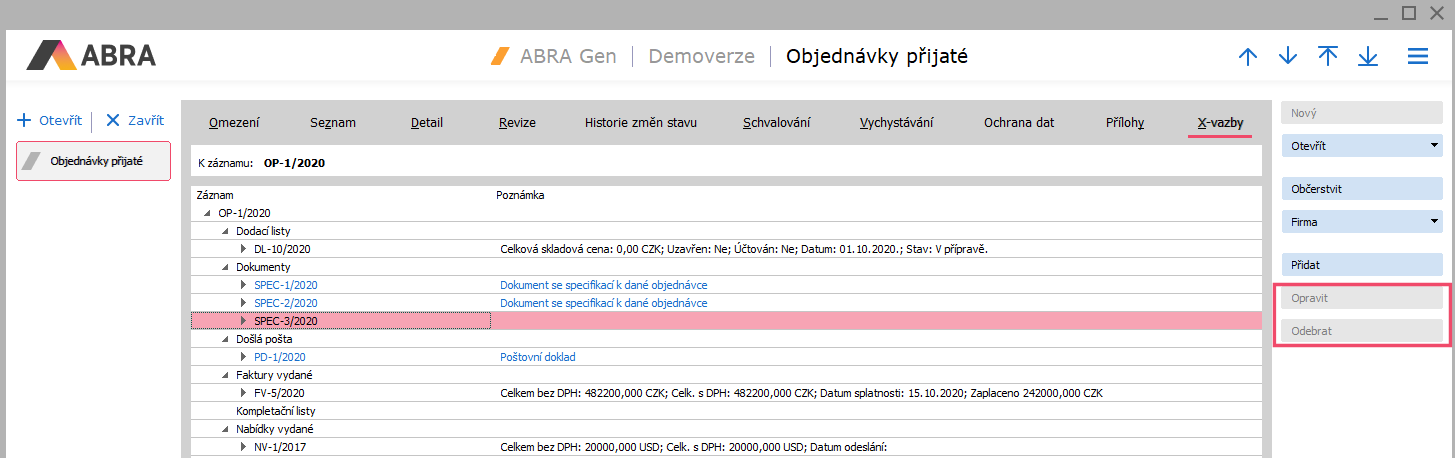
Task: Jump to first record arrow icon
Action: pos(1328,57)
